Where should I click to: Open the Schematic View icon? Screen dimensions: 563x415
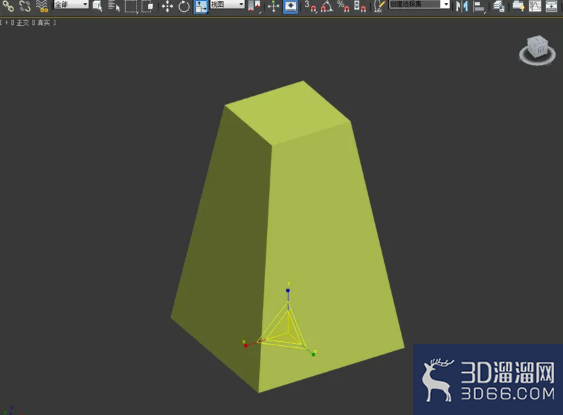pyautogui.click(x=551, y=6)
